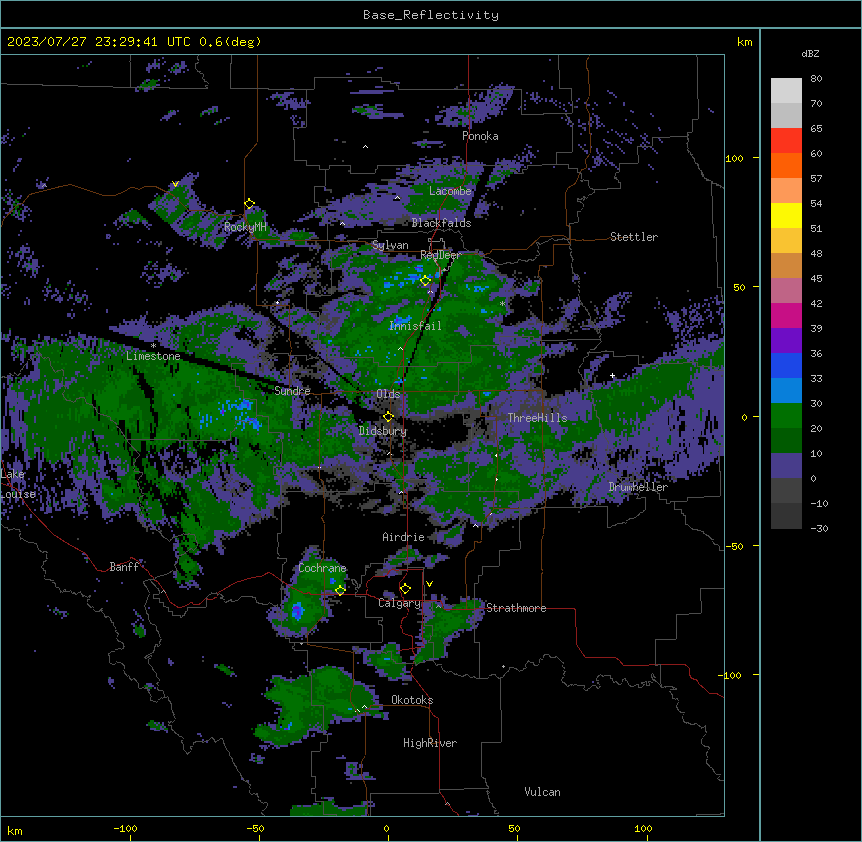Screen dimensions: 862x842
Task: Click the Innisfail city label
Action: pos(415,325)
